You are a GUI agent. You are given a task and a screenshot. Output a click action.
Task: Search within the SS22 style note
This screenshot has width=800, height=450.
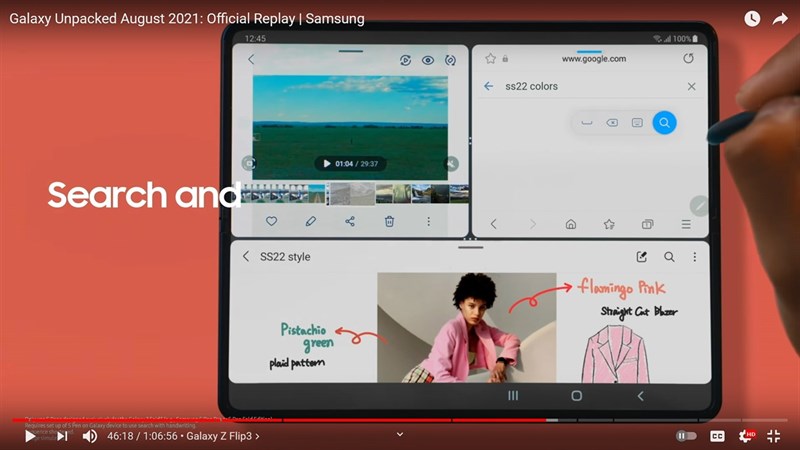669,257
